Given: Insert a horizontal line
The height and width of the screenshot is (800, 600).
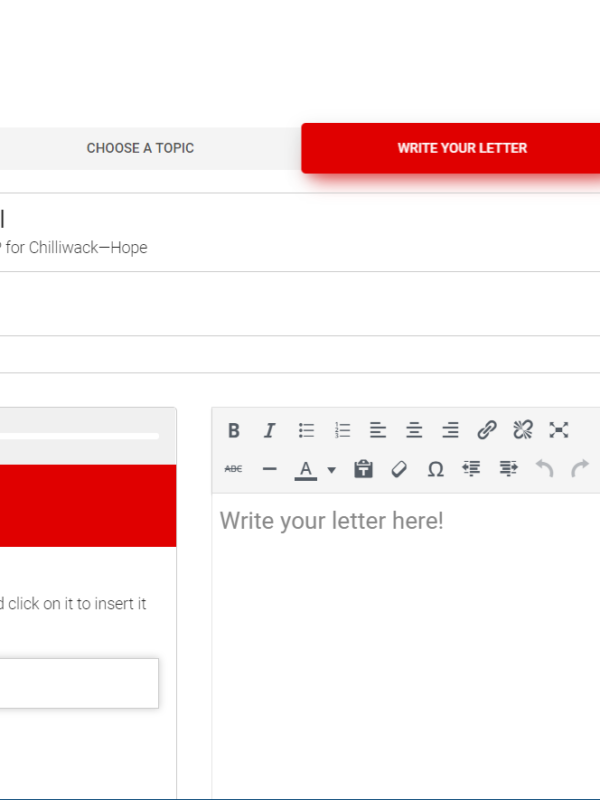Looking at the screenshot, I should (269, 468).
